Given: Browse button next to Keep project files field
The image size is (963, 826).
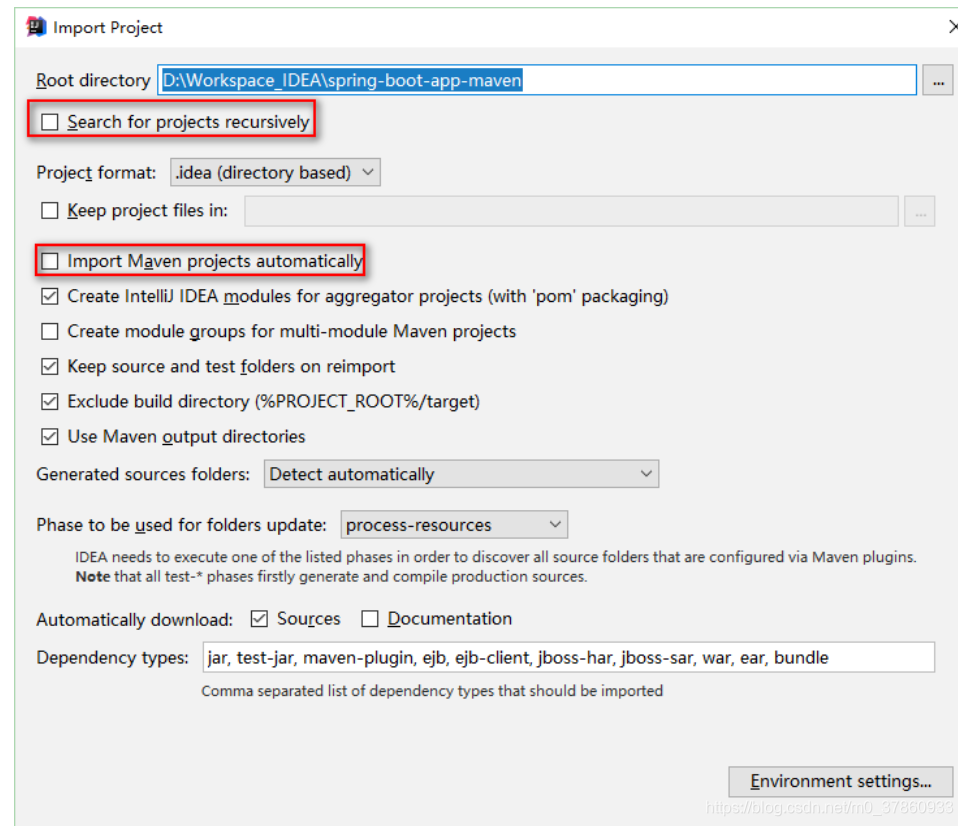Looking at the screenshot, I should 919,211.
